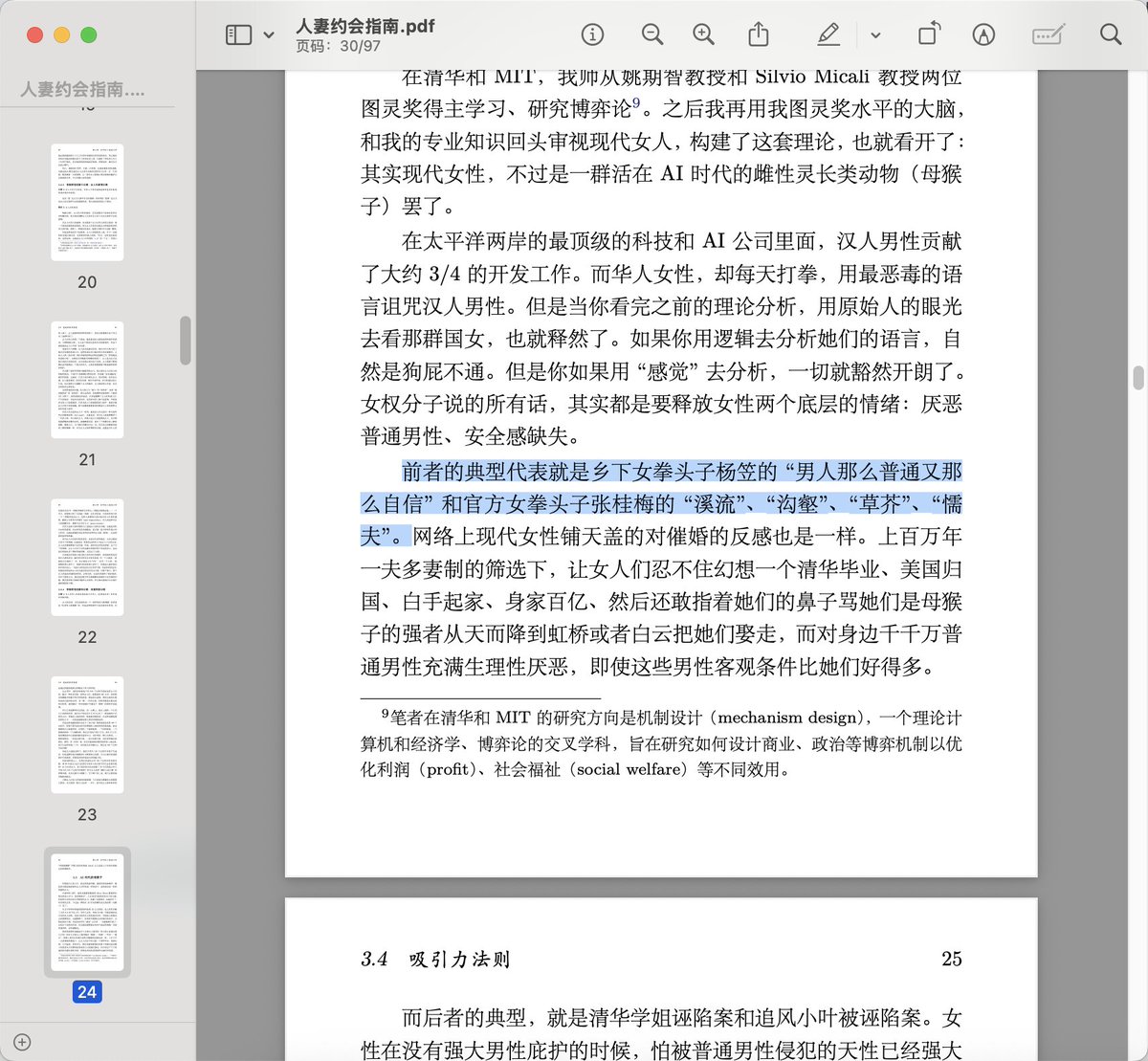The image size is (1148, 1061).
Task: Rotate the current page
Action: pyautogui.click(x=929, y=33)
